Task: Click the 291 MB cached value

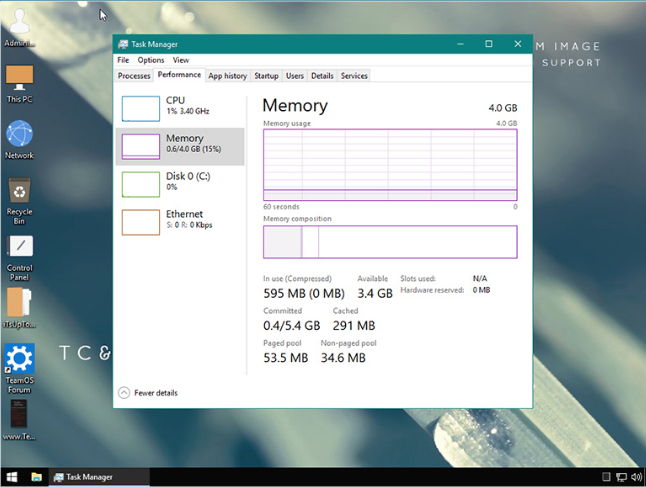Action: (354, 325)
